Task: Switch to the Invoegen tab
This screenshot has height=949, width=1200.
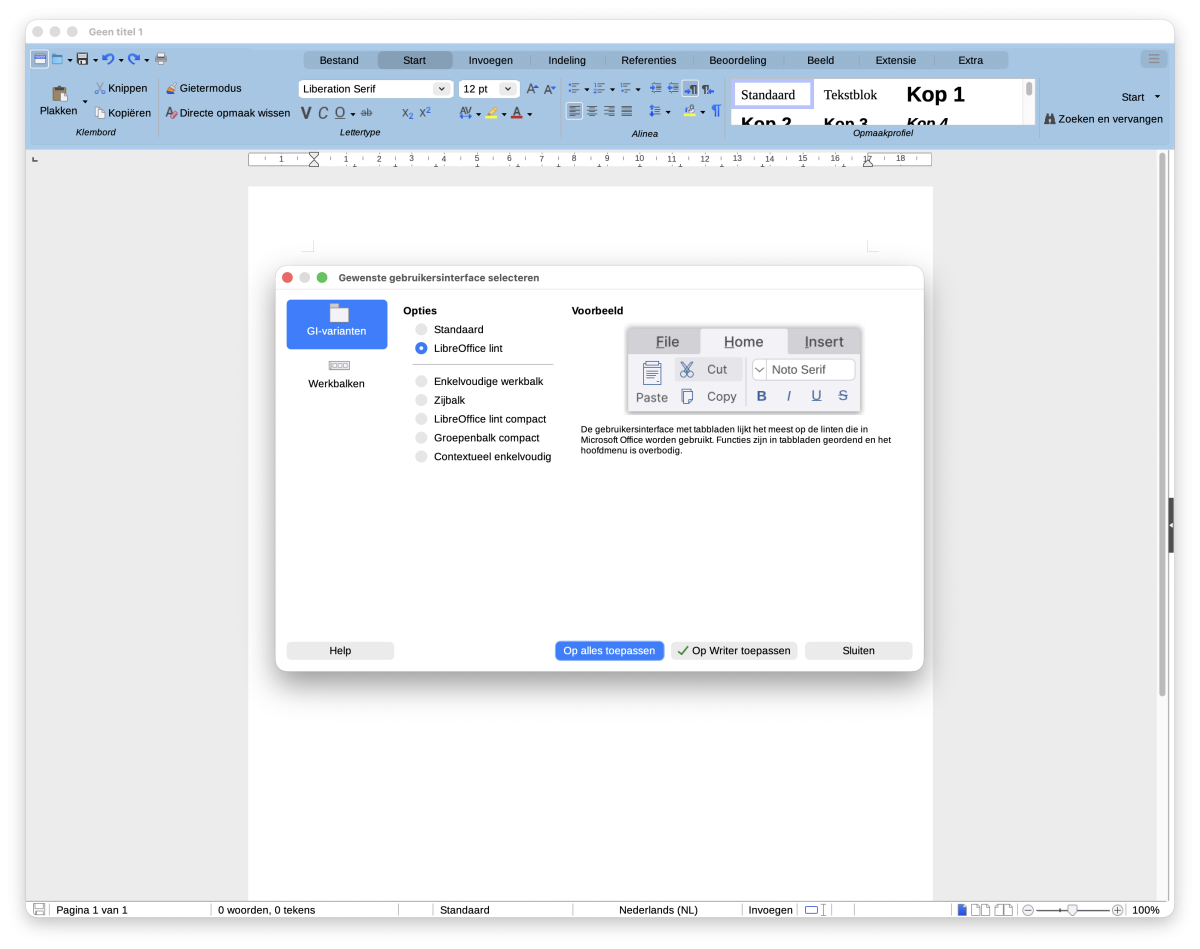Action: 491,60
